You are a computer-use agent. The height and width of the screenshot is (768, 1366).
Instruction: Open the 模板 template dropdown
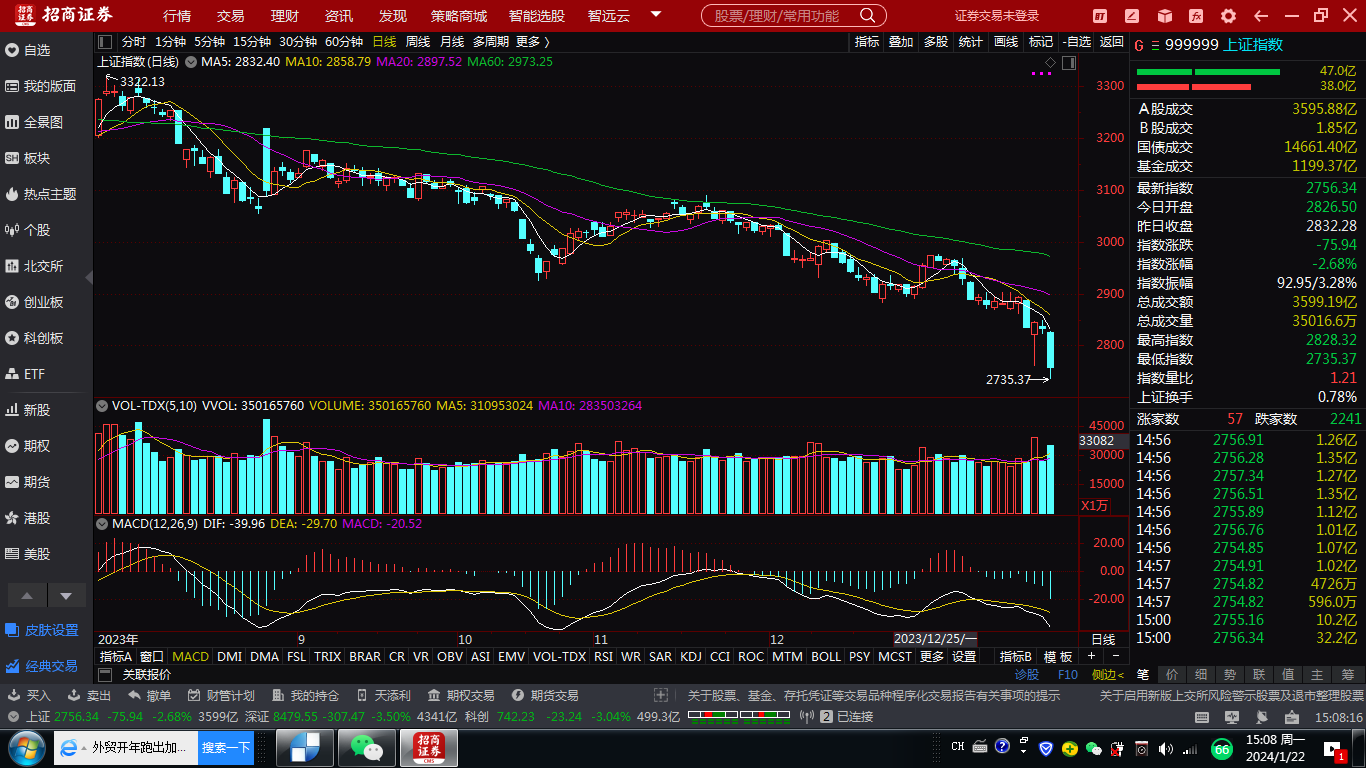click(x=1058, y=657)
